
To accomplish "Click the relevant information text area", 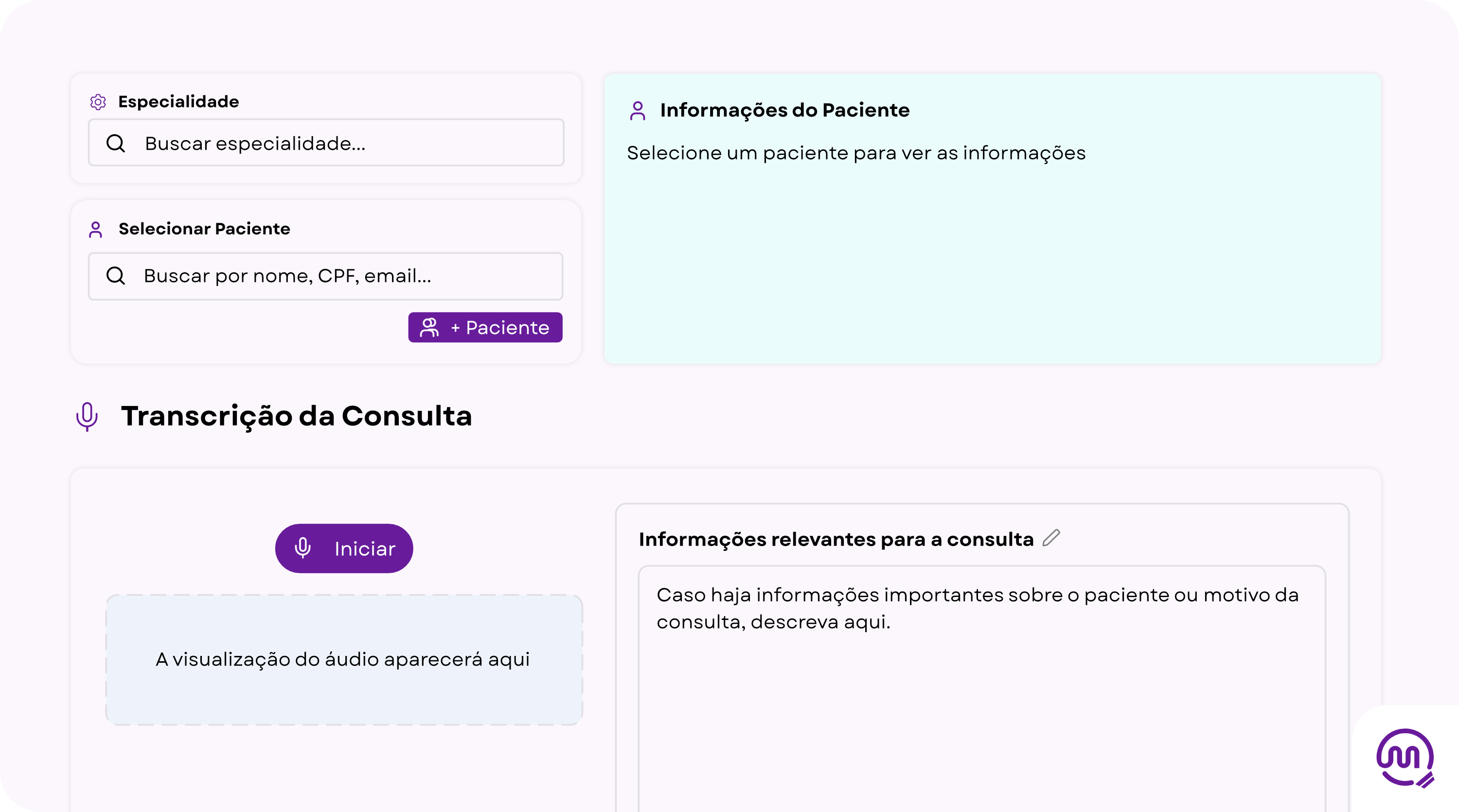I will pos(981,696).
